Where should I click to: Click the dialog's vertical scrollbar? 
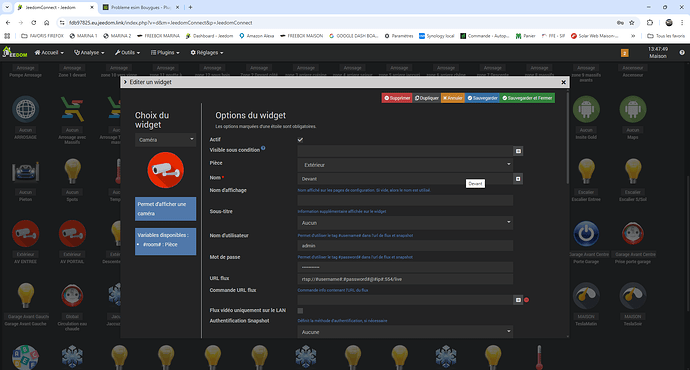(568, 138)
